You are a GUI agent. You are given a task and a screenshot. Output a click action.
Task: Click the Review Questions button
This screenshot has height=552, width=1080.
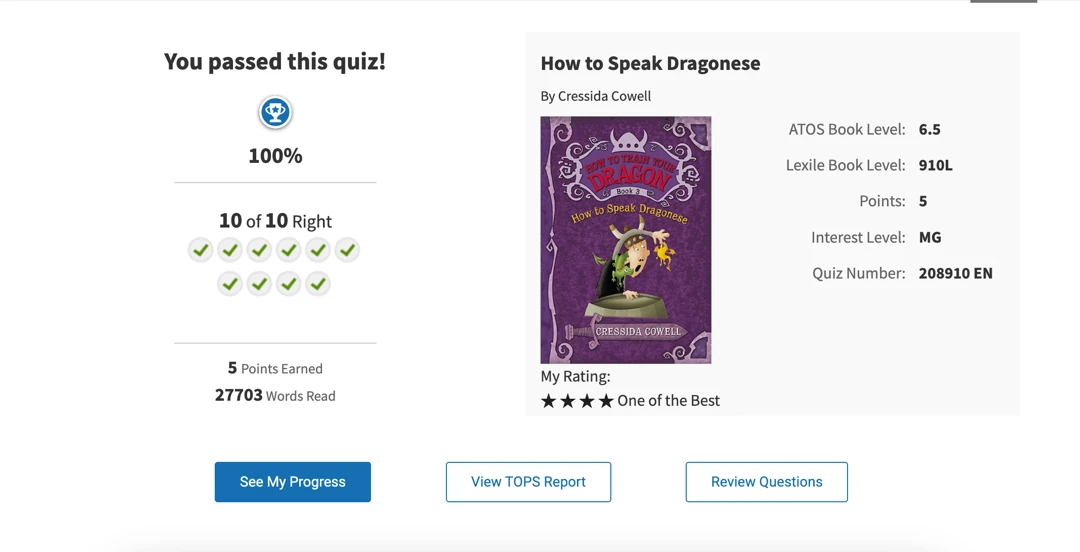(x=767, y=482)
